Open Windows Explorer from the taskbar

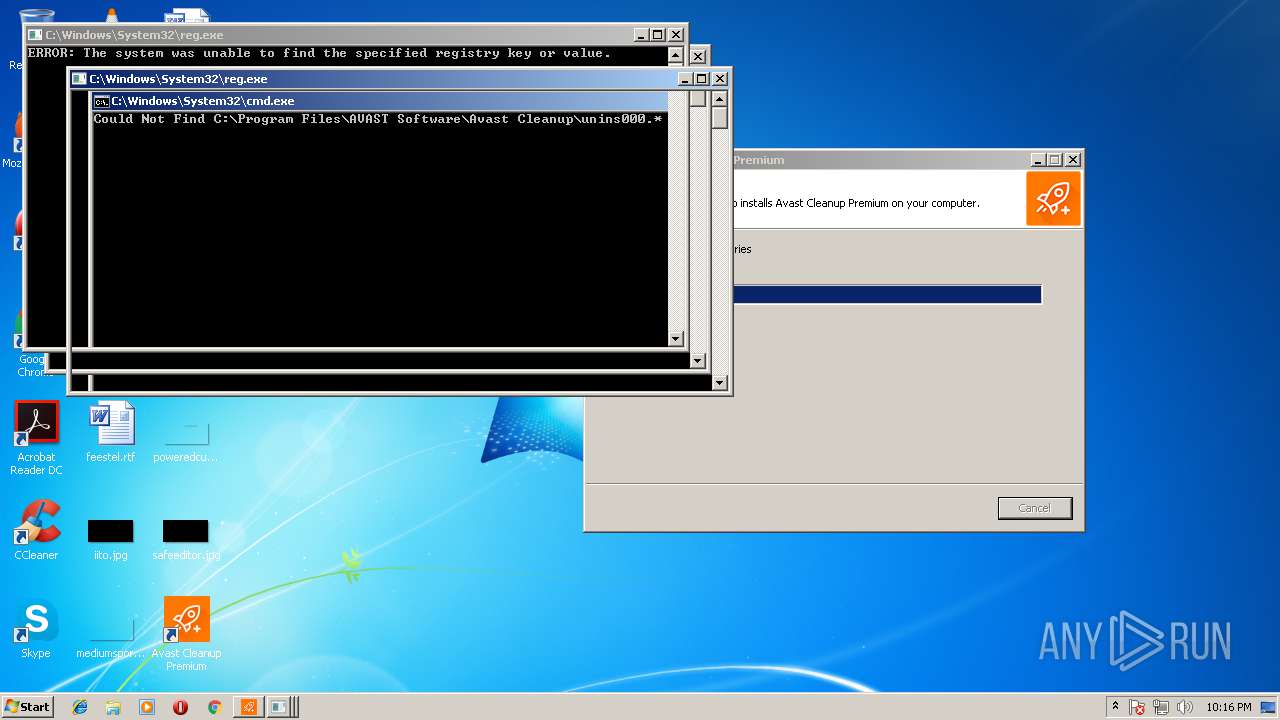click(x=113, y=707)
